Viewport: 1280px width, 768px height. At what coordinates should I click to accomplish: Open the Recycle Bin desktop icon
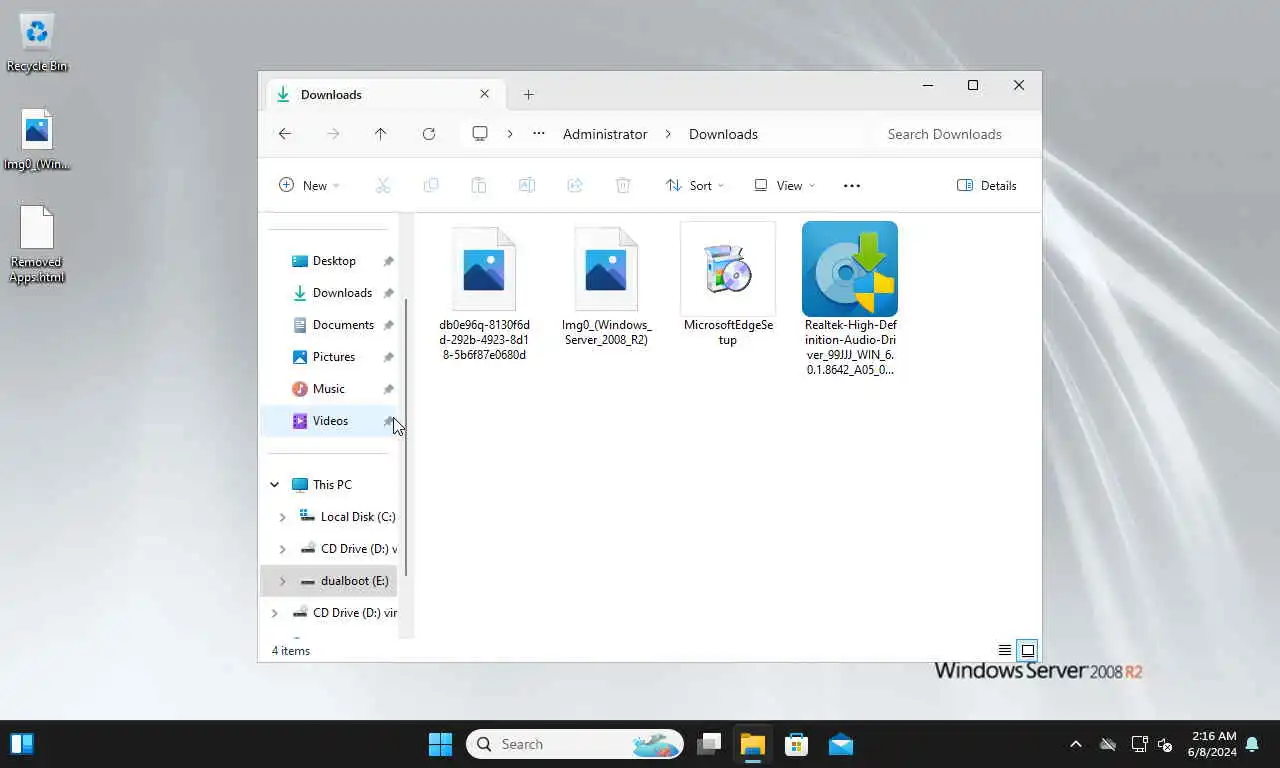coord(37,42)
